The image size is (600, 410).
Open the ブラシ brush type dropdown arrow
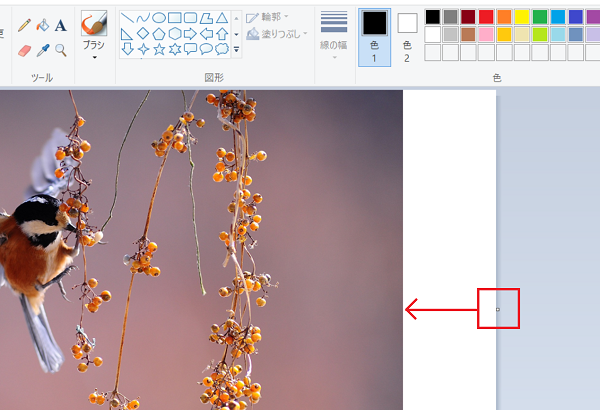click(x=95, y=57)
